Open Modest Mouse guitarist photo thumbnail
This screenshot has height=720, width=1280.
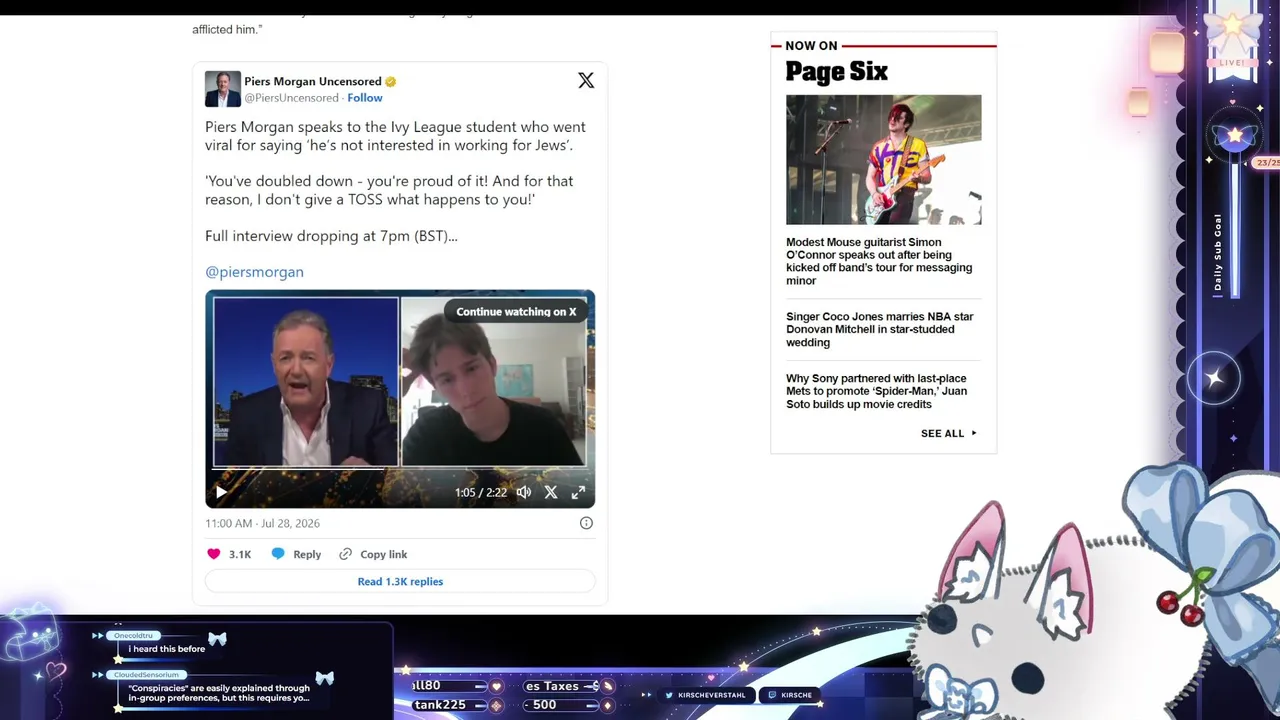click(x=884, y=160)
